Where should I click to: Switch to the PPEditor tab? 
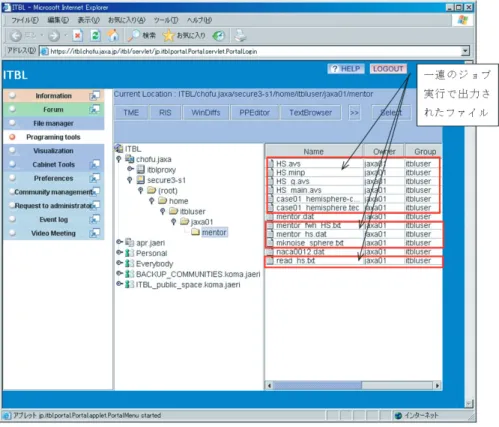pyautogui.click(x=254, y=113)
